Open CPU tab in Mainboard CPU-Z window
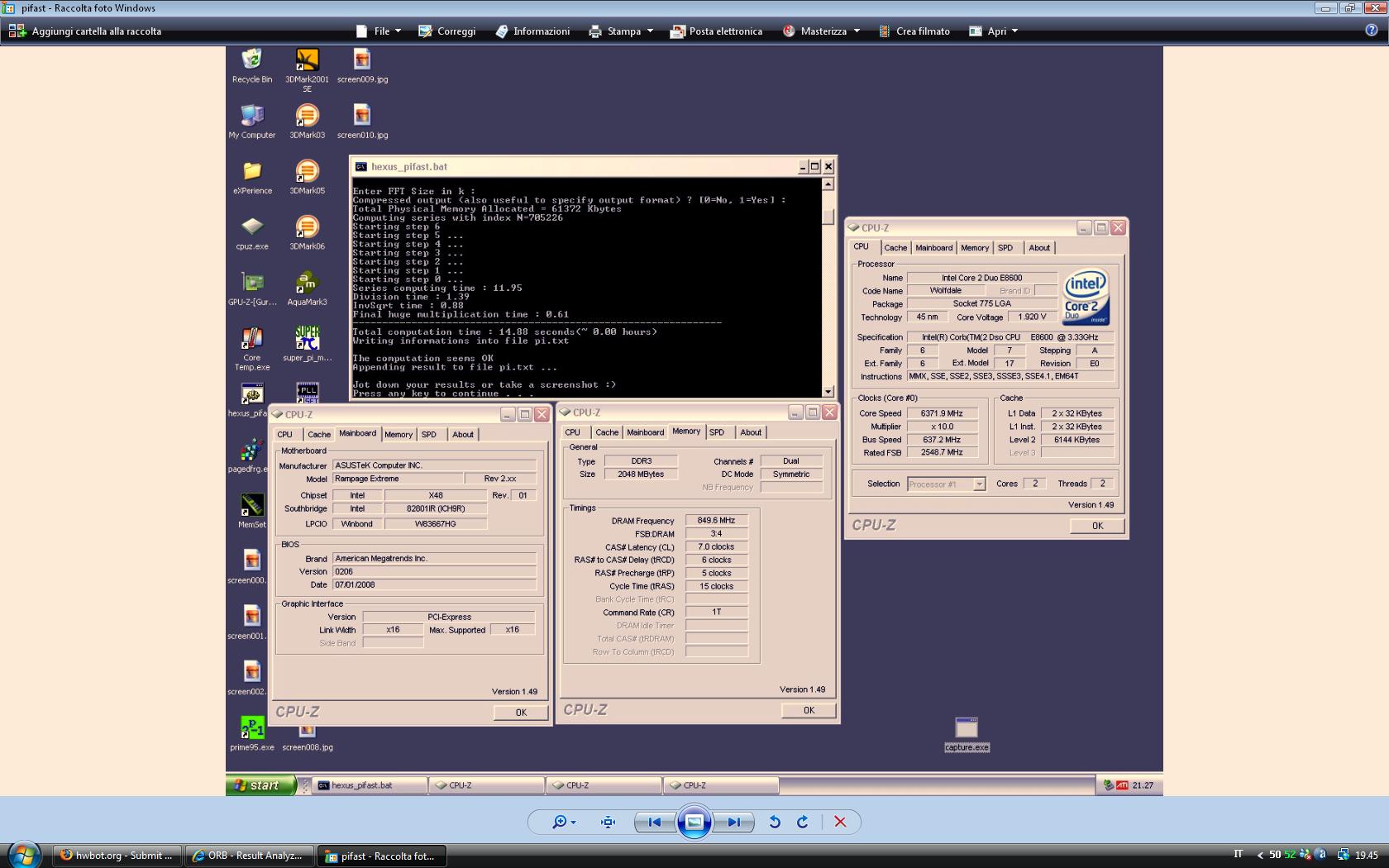The image size is (1389, 868). pos(285,435)
